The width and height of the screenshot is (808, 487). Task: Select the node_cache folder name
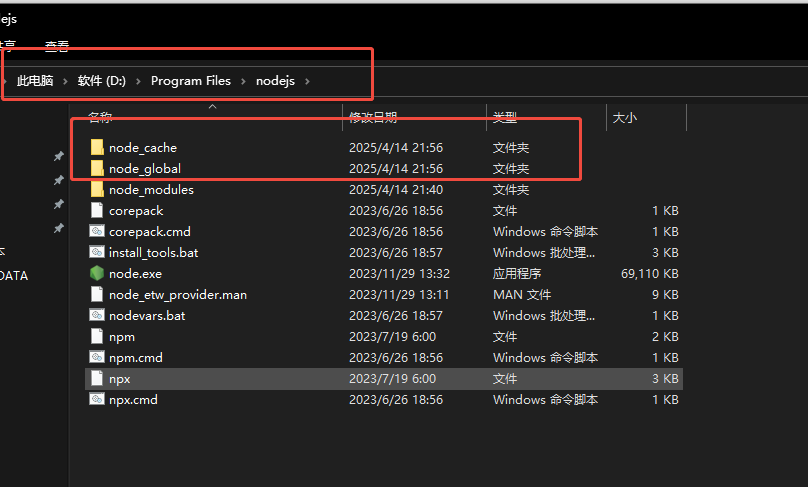[143, 148]
